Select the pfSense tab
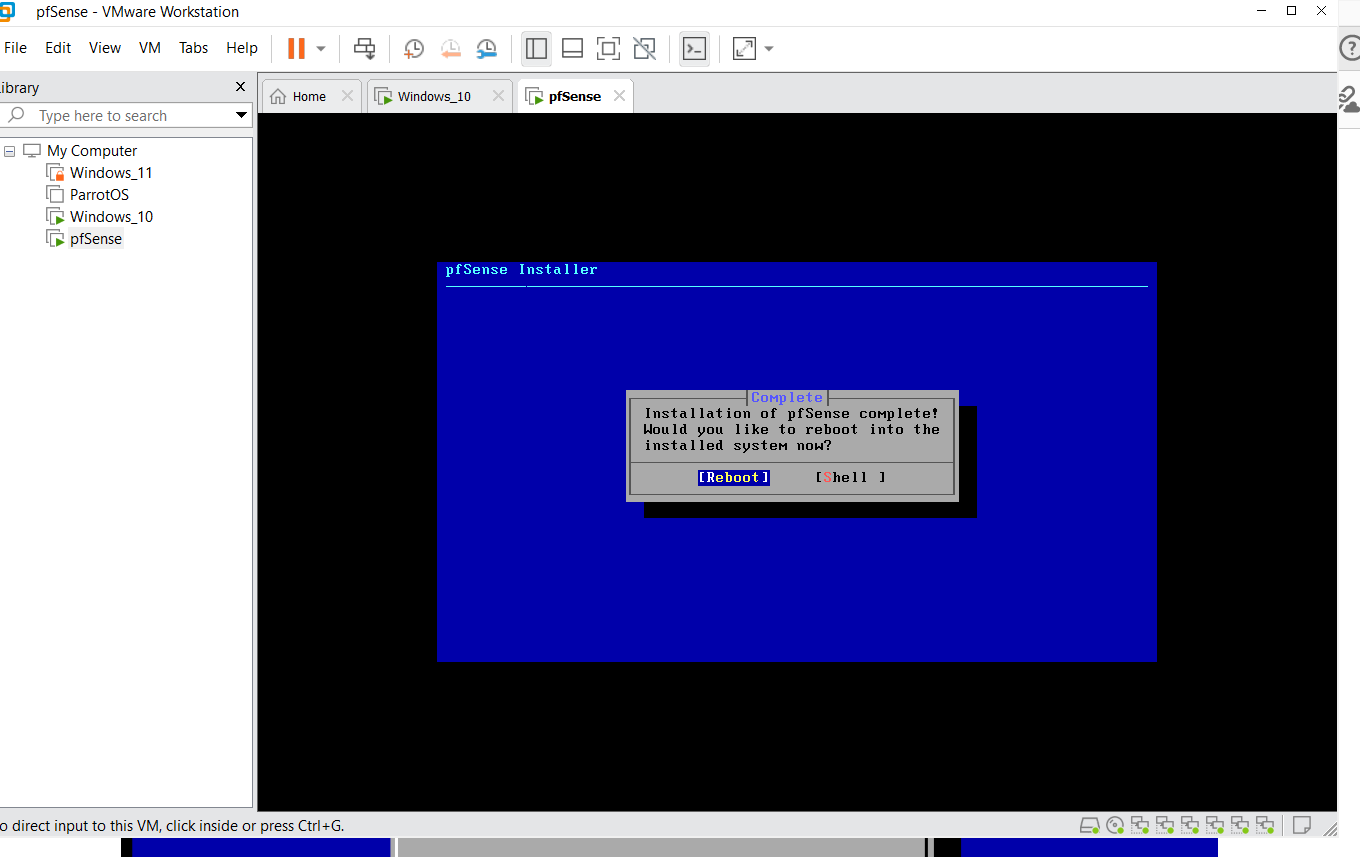Screen dimensions: 1360x857 click(x=575, y=96)
